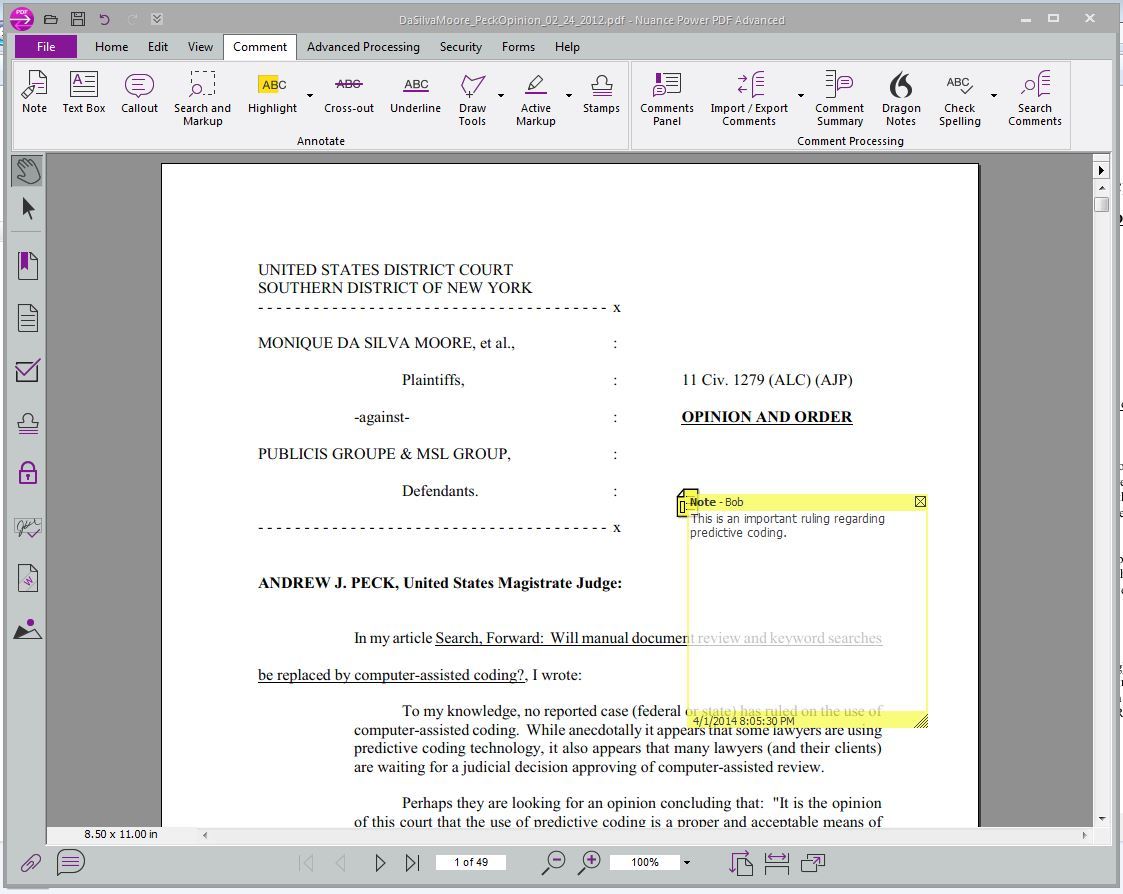This screenshot has height=894, width=1123.
Task: Activate the Hand tool
Action: tap(28, 170)
